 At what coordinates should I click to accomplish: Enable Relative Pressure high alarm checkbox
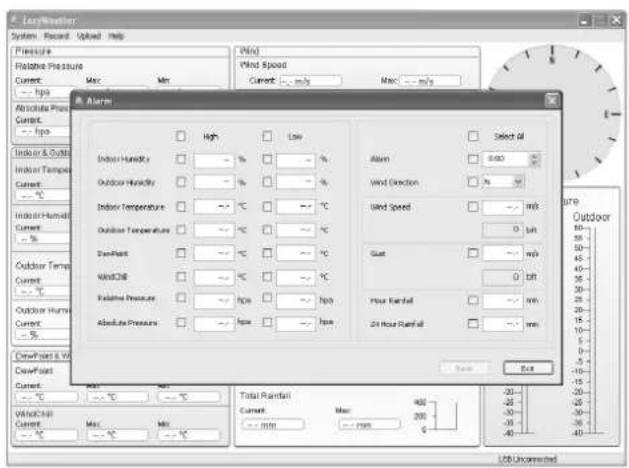[x=181, y=298]
